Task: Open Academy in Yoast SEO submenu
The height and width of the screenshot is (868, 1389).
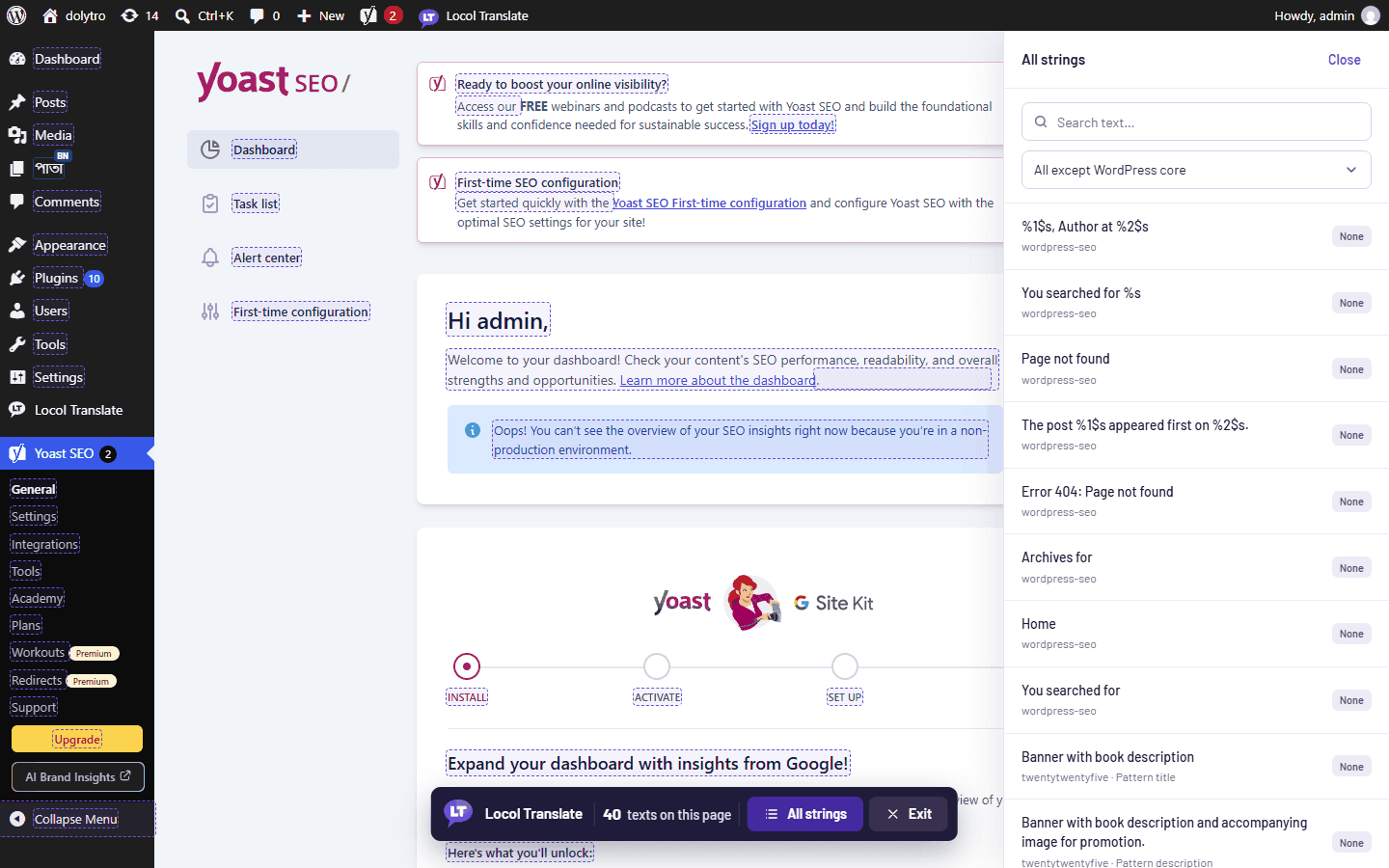Action: coord(38,598)
